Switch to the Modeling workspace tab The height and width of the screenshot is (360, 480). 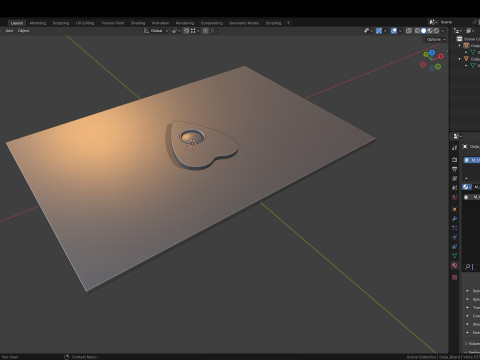pos(38,23)
